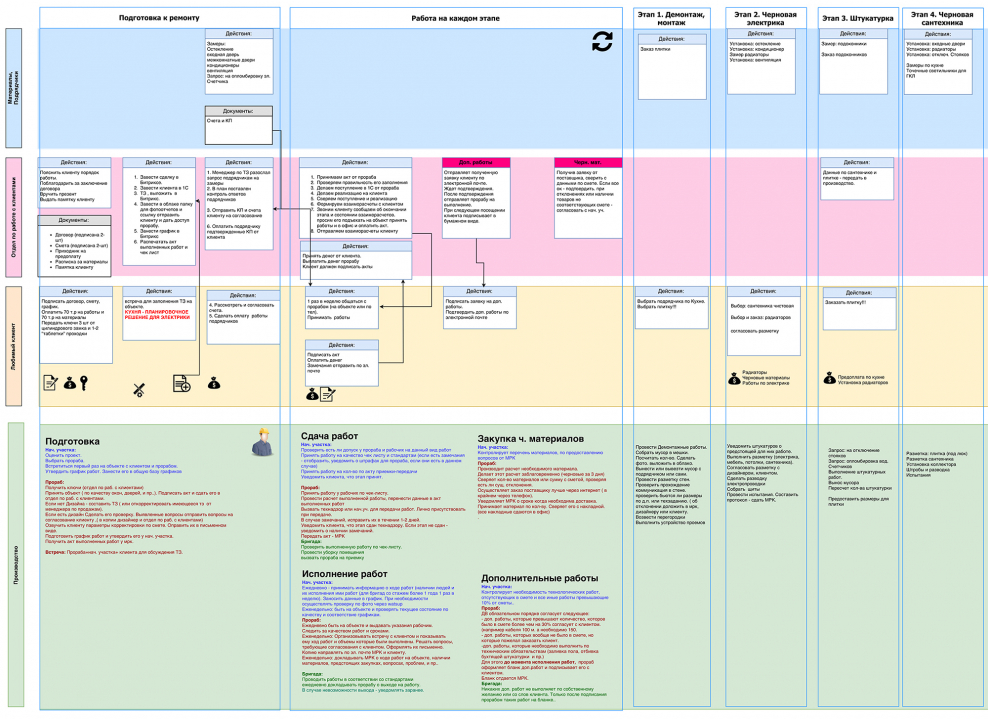Viewport: 988px width, 719px height.
Task: Click the money bag beside the key icon
Action: click(69, 382)
